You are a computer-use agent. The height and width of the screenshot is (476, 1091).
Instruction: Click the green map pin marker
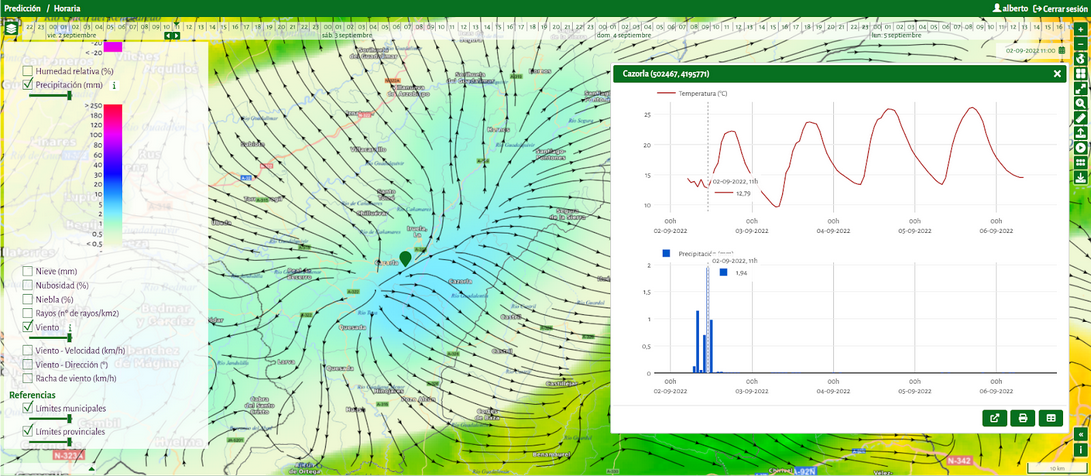[405, 259]
